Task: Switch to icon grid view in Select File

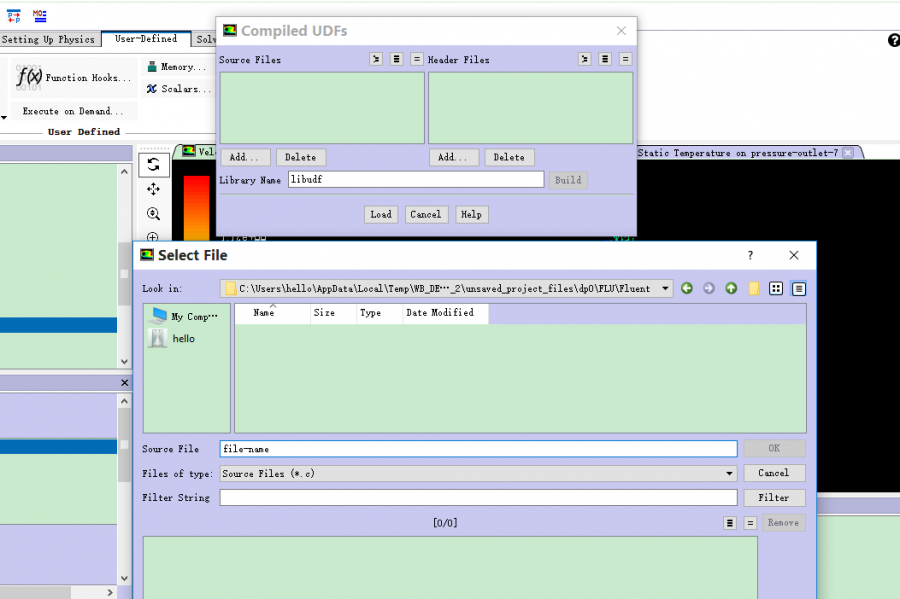Action: 776,289
